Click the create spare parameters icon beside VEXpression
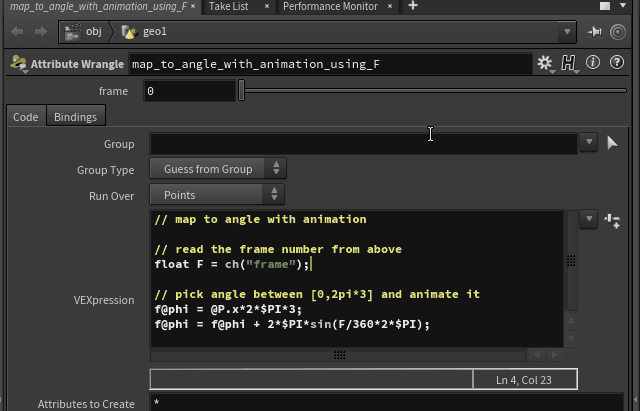 click(612, 220)
